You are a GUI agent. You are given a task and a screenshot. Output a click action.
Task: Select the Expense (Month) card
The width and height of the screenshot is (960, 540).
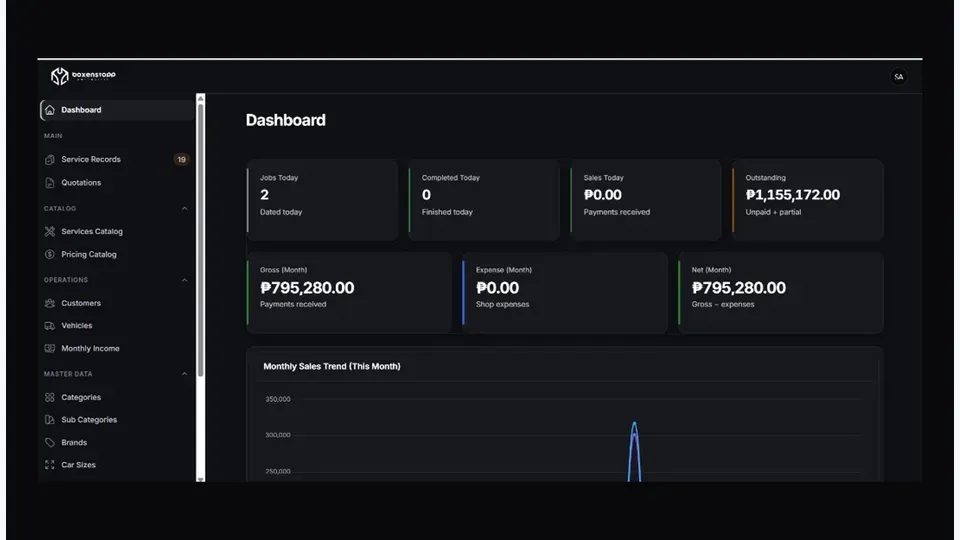click(564, 293)
